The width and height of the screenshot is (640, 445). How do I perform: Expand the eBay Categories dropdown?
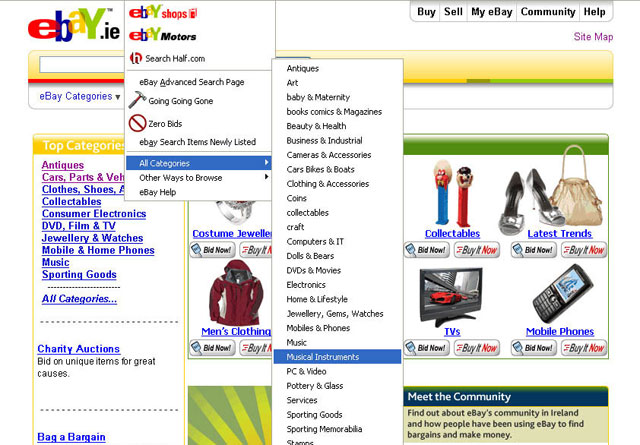tap(80, 96)
